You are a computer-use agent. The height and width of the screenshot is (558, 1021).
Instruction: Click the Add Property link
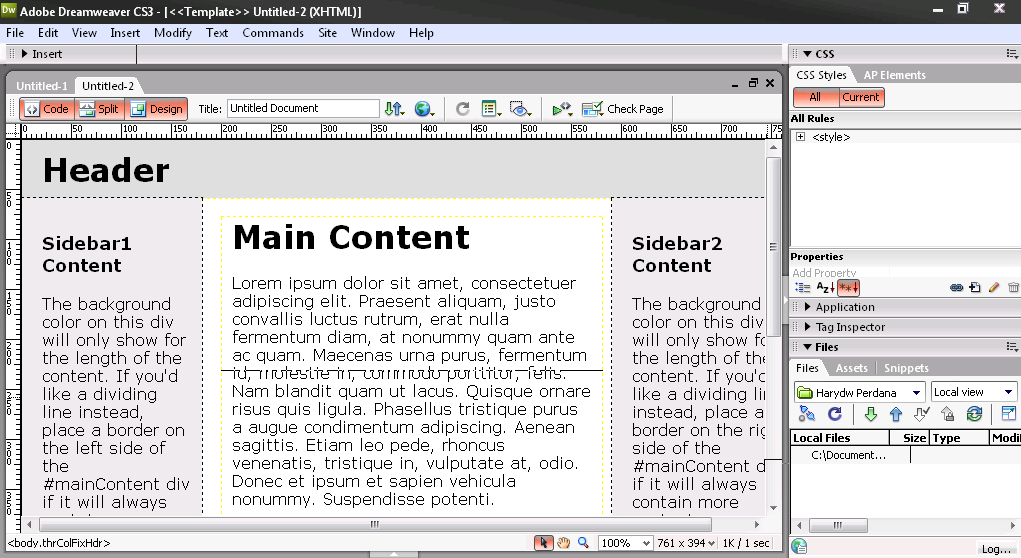824,273
